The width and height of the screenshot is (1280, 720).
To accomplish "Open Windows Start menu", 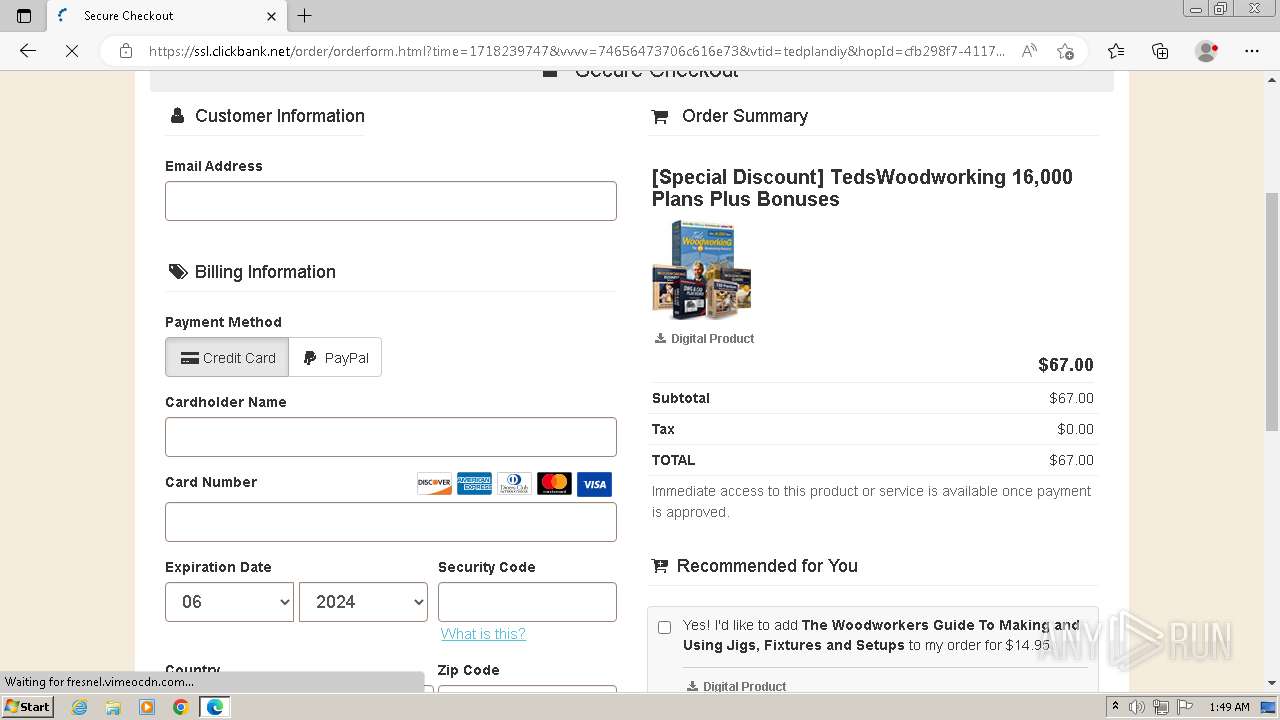I will [28, 707].
